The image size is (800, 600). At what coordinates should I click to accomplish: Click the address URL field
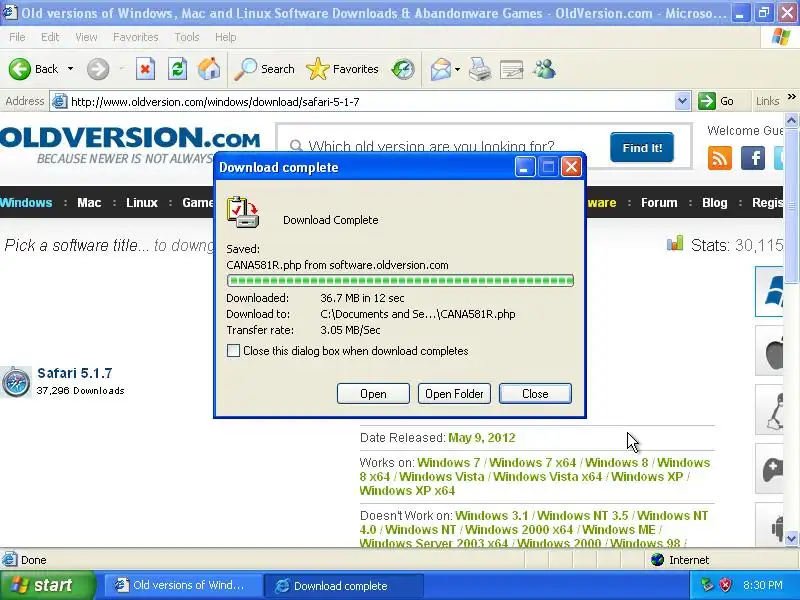pyautogui.click(x=371, y=102)
